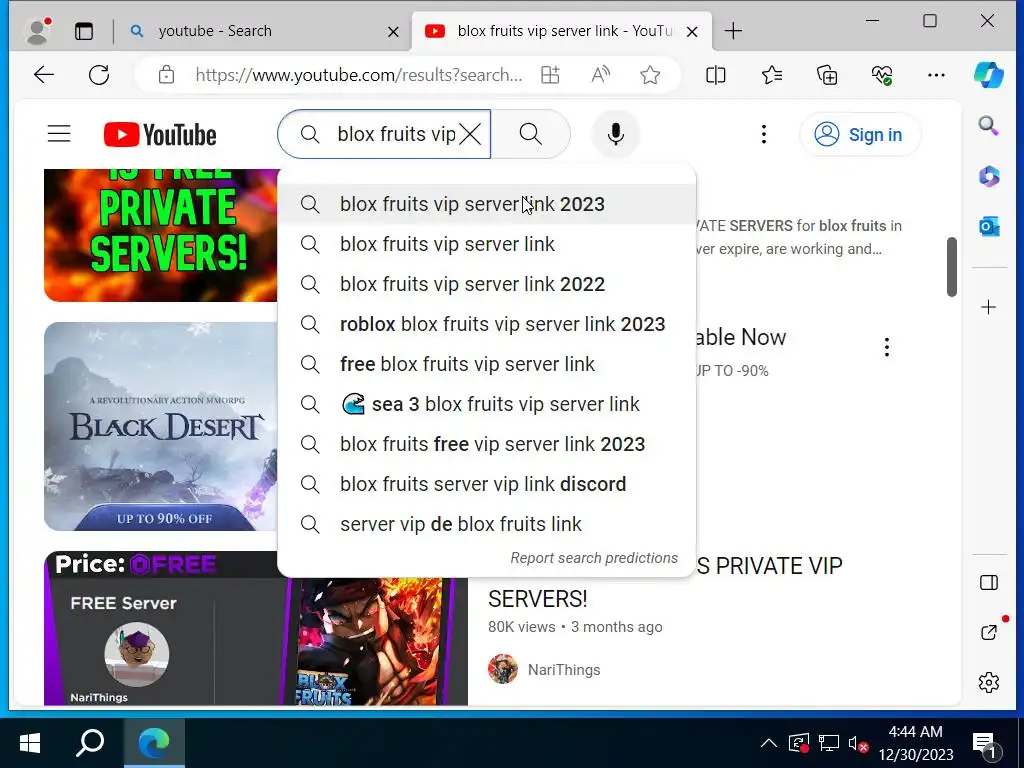Open the Black Desert ad thumbnail
The image size is (1024, 768).
pyautogui.click(x=161, y=426)
